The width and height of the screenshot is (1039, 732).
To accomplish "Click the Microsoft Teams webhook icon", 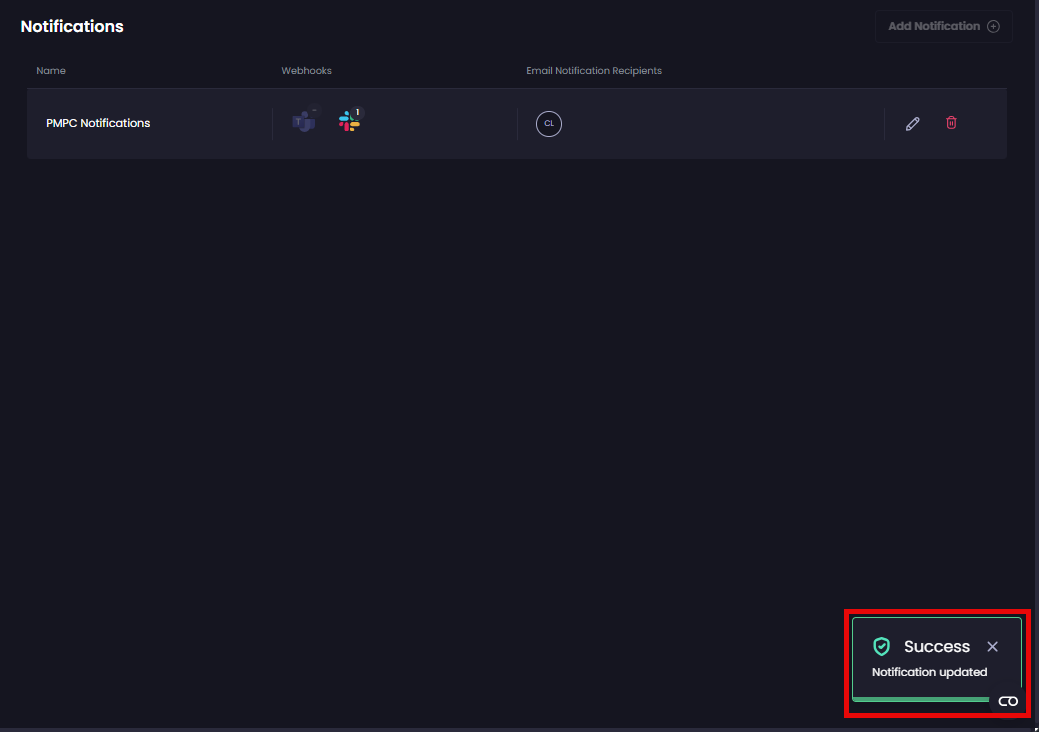I will click(x=303, y=123).
